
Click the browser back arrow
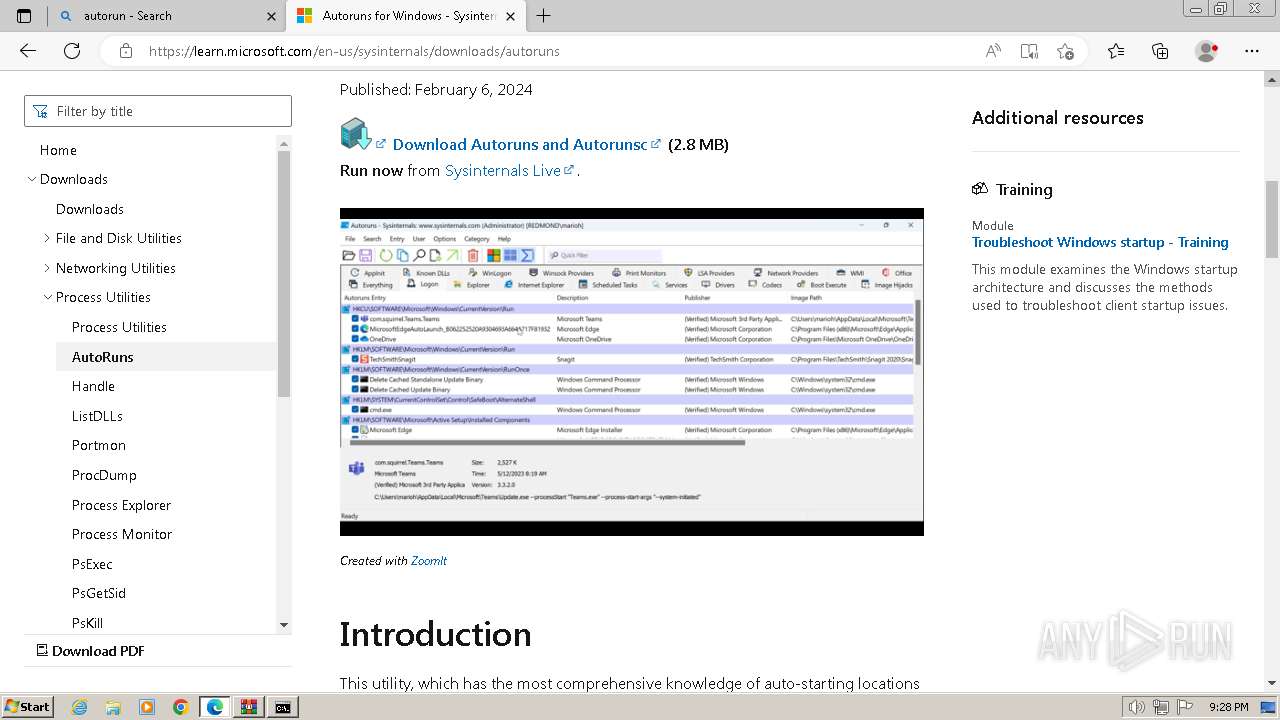pyautogui.click(x=28, y=51)
